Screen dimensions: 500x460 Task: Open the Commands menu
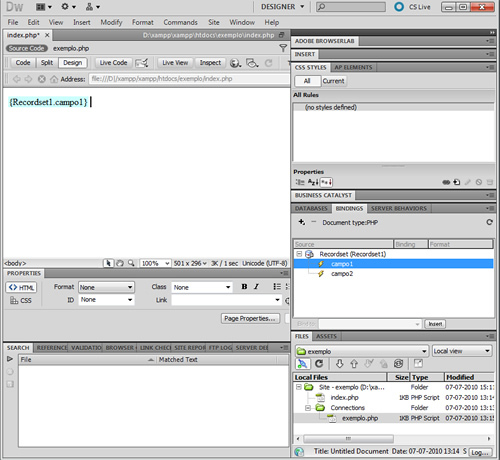(x=180, y=22)
